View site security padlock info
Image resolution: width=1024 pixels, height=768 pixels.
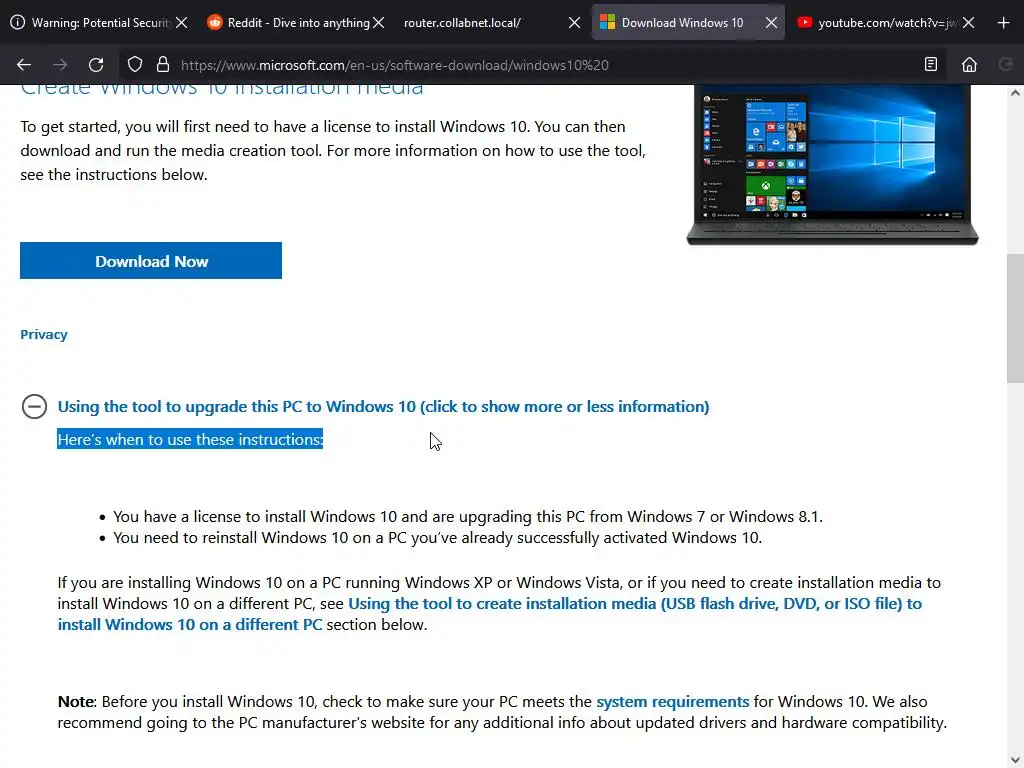[163, 65]
